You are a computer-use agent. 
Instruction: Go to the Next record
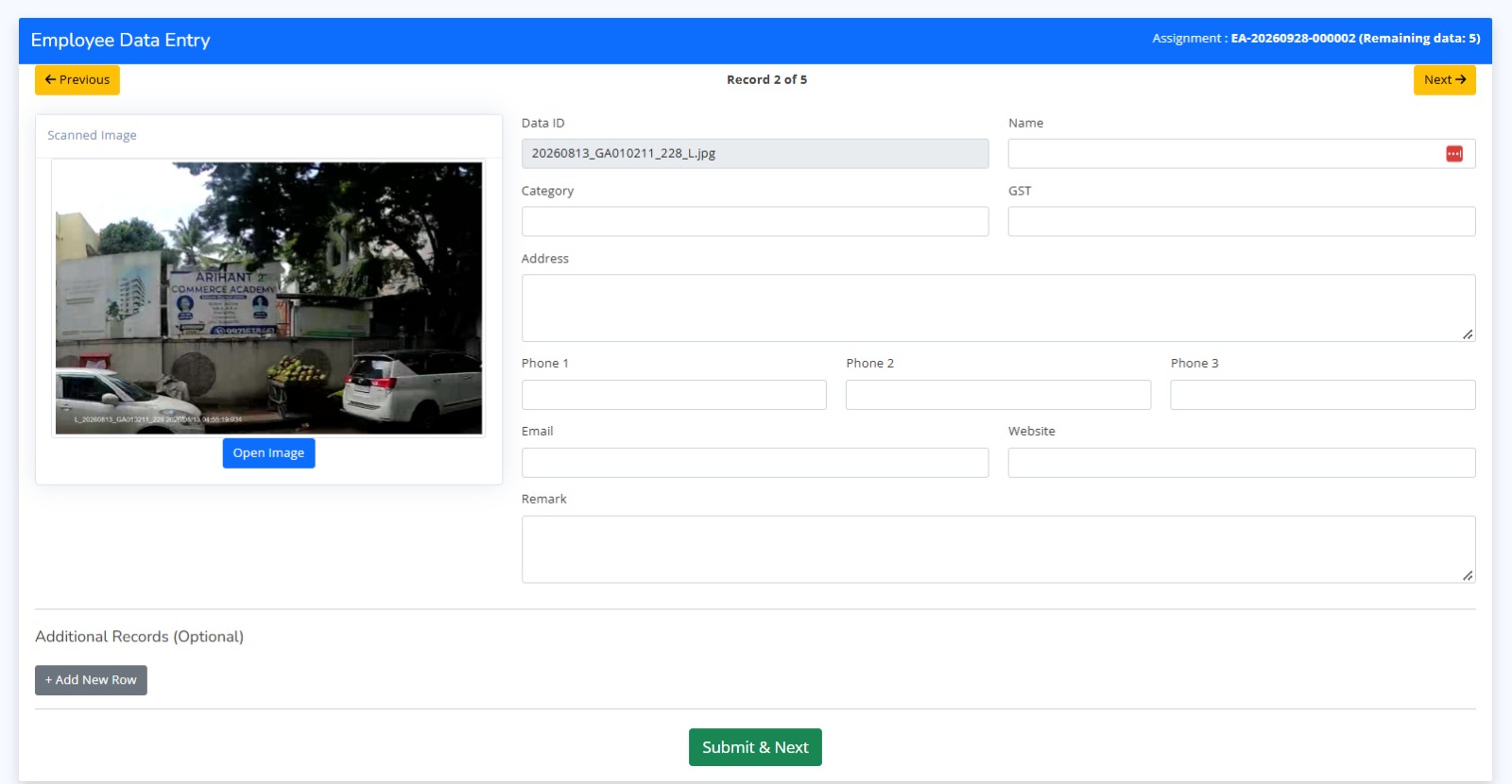click(x=1444, y=80)
